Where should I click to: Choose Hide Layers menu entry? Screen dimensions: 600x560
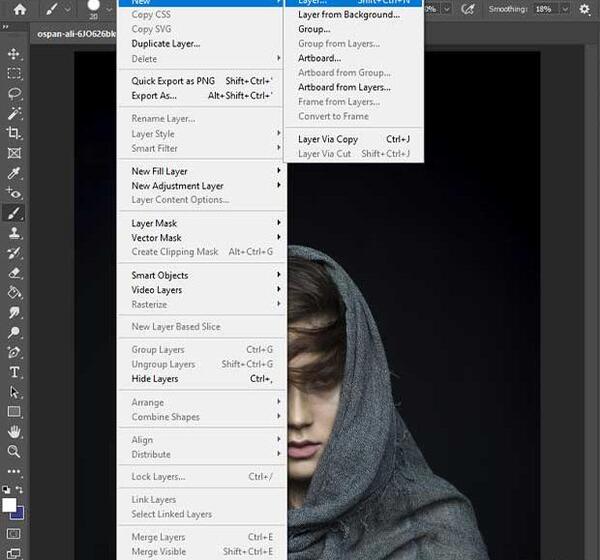pyautogui.click(x=202, y=379)
